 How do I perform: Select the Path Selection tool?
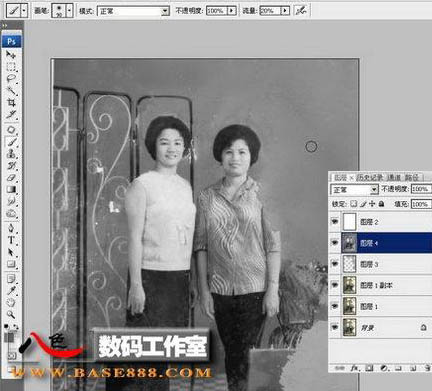pos(11,252)
